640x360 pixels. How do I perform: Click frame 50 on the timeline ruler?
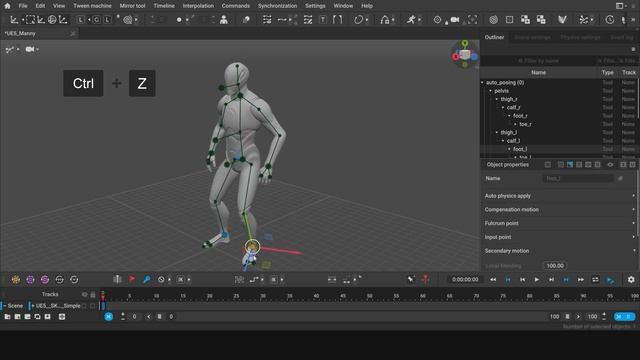click(369, 296)
